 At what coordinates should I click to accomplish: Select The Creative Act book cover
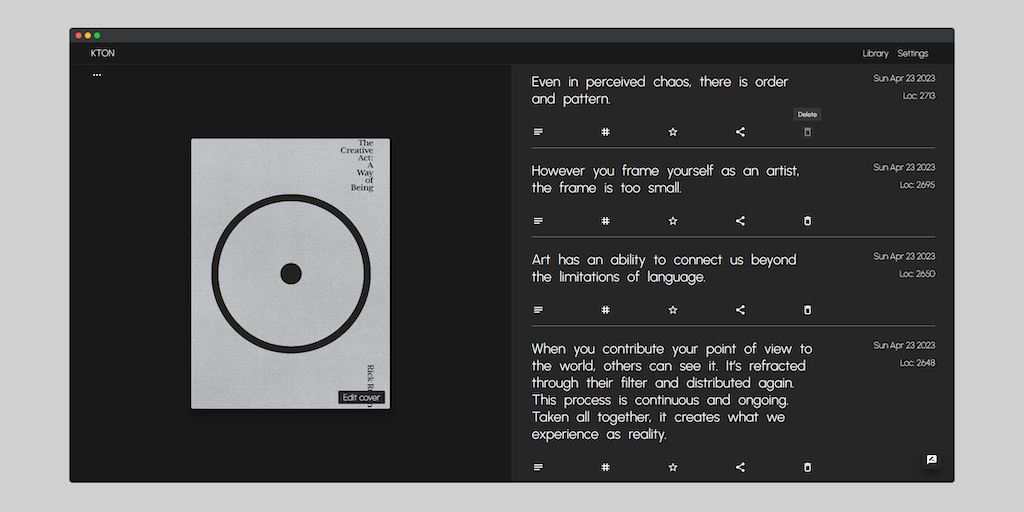(291, 274)
